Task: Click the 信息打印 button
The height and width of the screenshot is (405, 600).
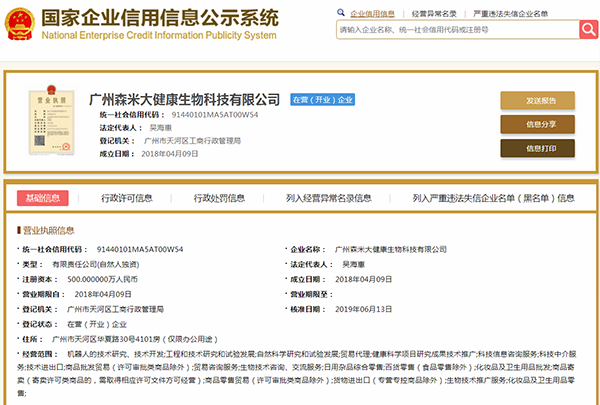Action: click(537, 148)
